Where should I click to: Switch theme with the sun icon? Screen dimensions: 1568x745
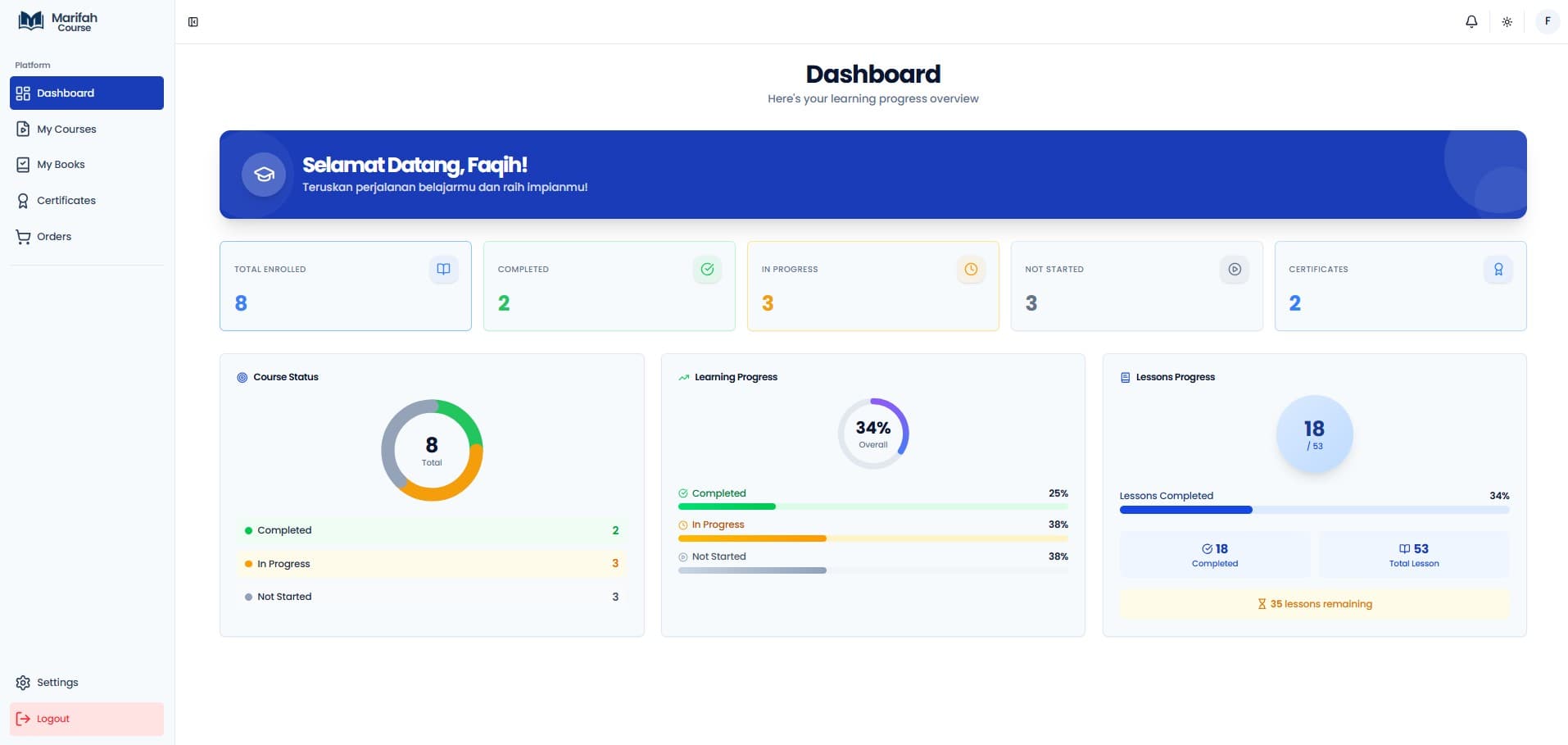tap(1507, 22)
